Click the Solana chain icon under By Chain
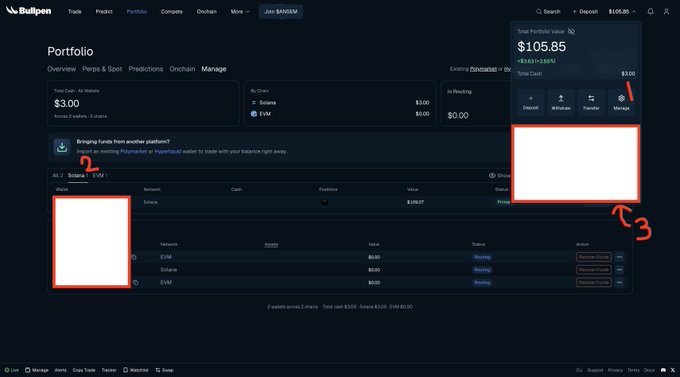 tap(254, 103)
